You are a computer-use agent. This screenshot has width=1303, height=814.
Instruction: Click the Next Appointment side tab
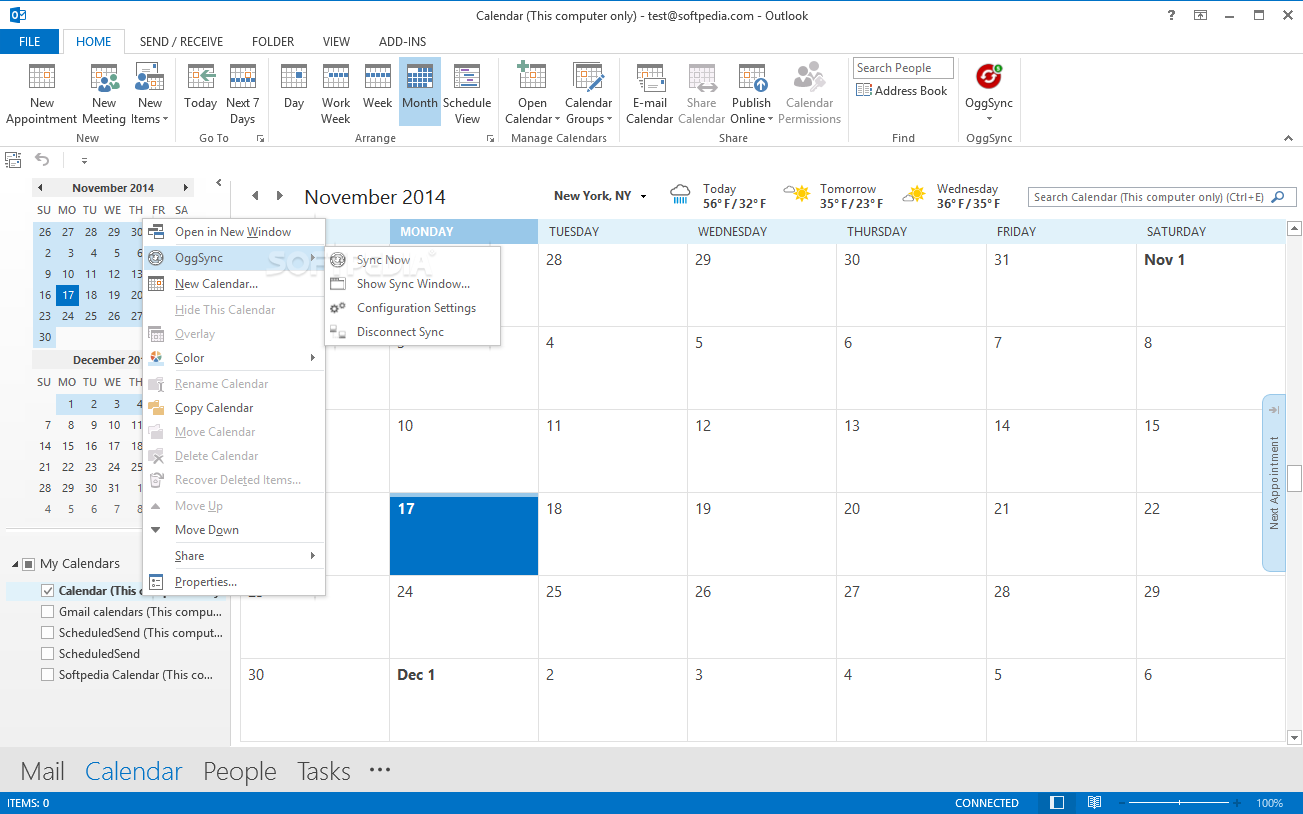1273,482
